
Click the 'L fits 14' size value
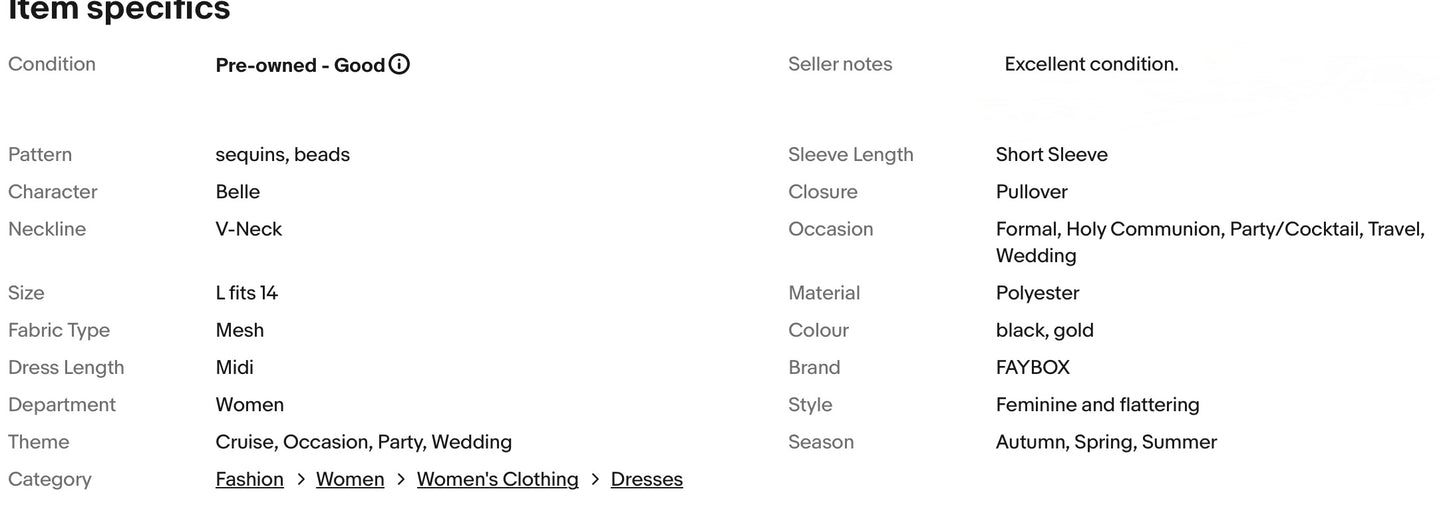246,294
